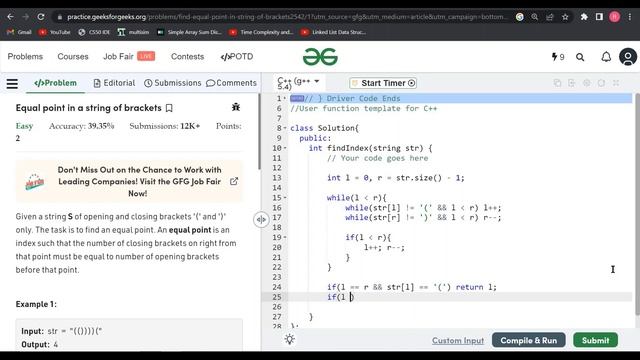Open the Simple Array Sum bookmark
This screenshot has width=640, height=360.
[189, 32]
